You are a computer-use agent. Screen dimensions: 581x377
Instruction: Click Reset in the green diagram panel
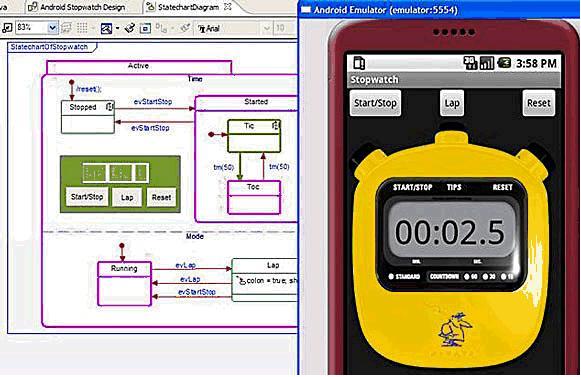tap(162, 197)
